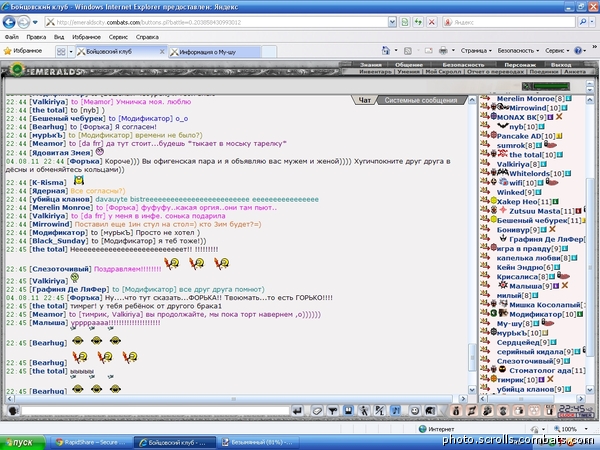Image resolution: width=600 pixels, height=450 pixels.
Task: Switch to RapidShare Chrome taskbar window
Action: pos(90,443)
